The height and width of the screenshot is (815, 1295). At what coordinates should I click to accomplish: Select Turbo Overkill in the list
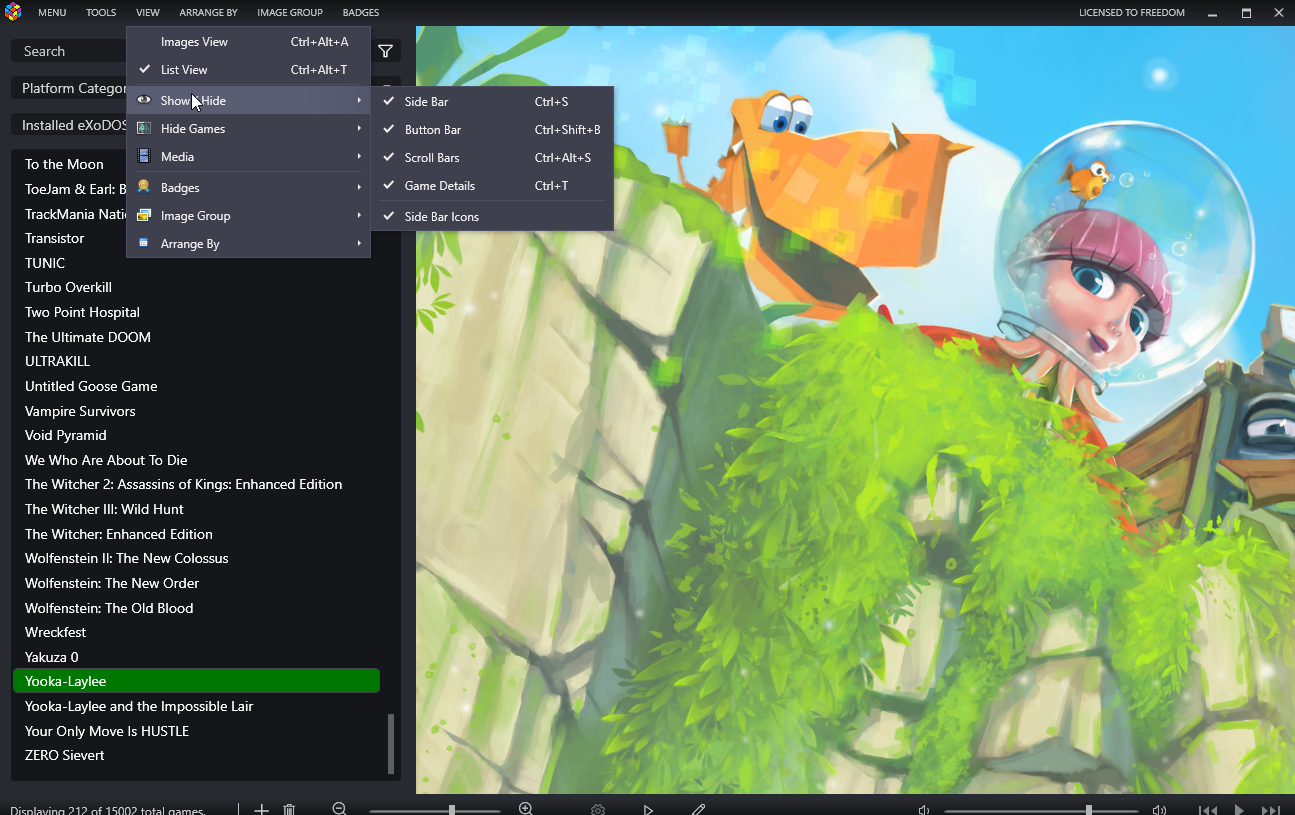coord(196,287)
